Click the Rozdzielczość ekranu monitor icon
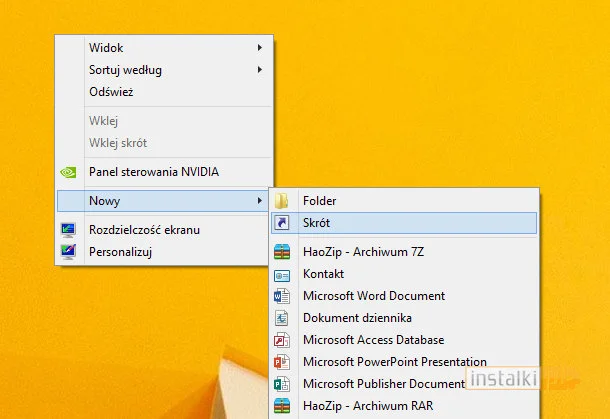Screen dimensions: 610x419 [68, 230]
